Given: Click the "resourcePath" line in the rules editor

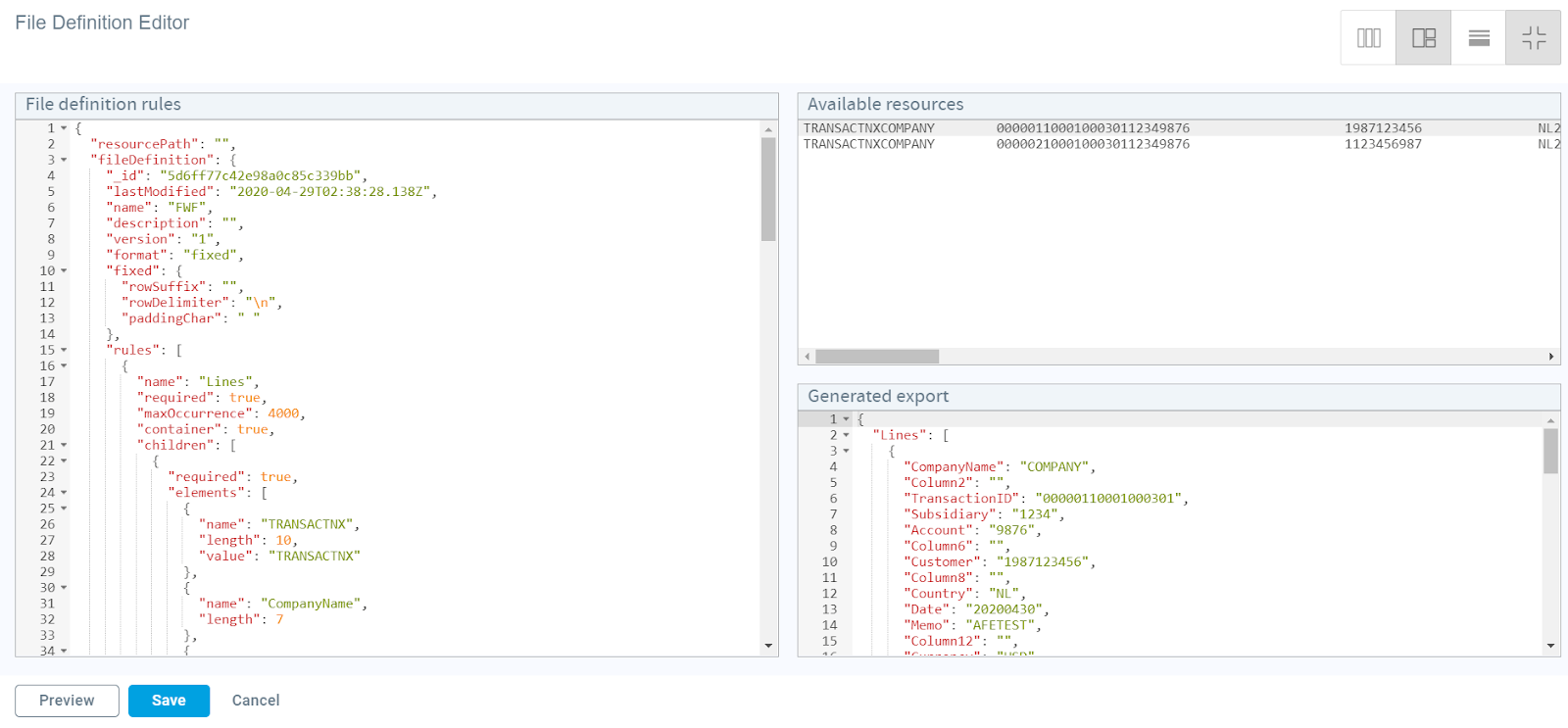Looking at the screenshot, I should [163, 144].
